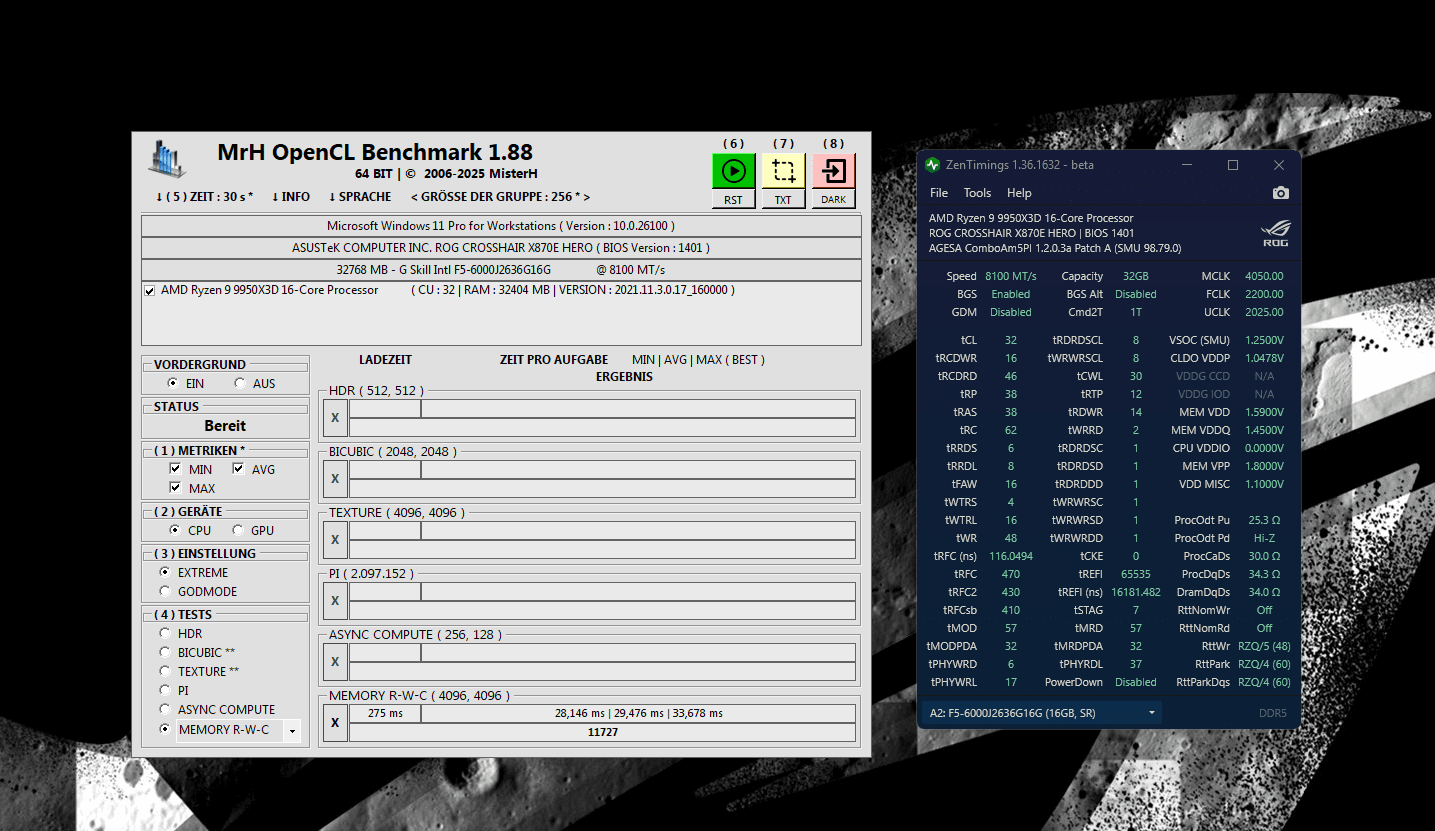Click the 8100 MT/s speed value in ZenTimings
This screenshot has height=831, width=1435.
1011,276
